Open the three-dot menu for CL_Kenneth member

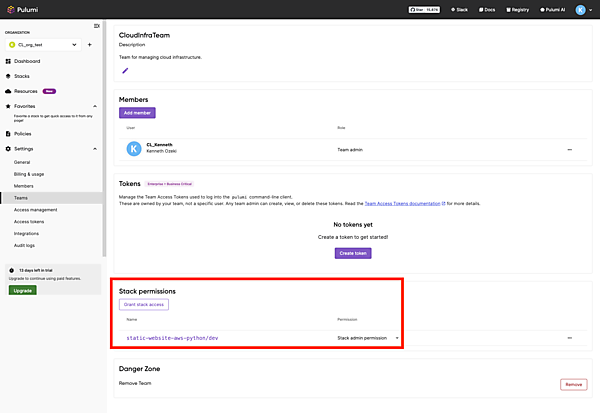tap(569, 149)
